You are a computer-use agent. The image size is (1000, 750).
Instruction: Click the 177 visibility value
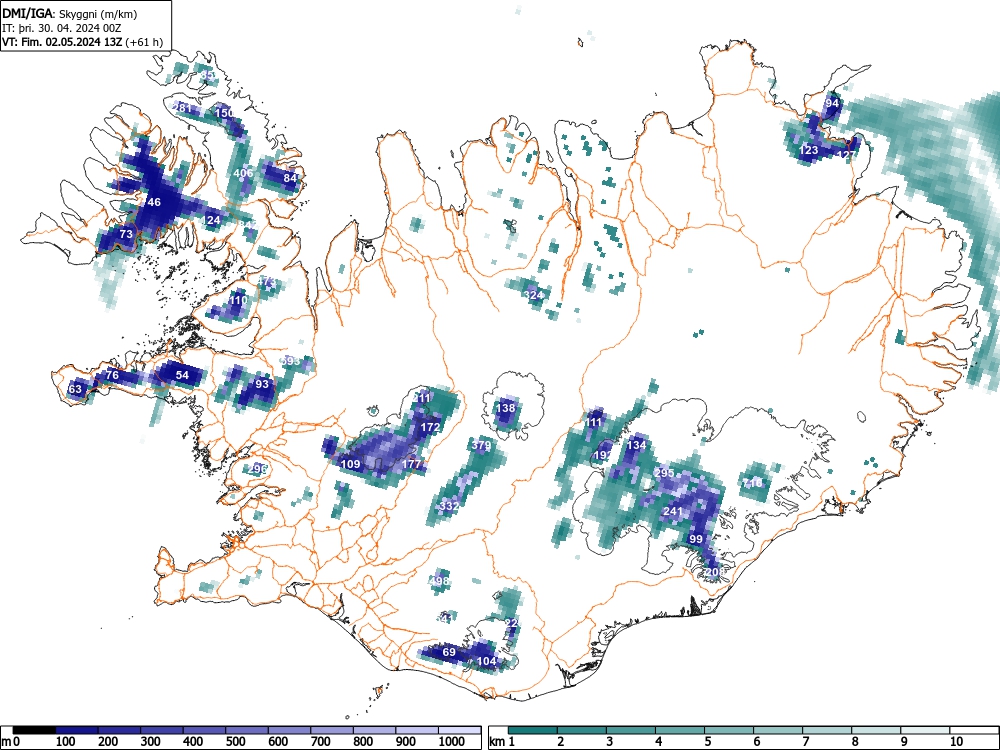pos(411,464)
